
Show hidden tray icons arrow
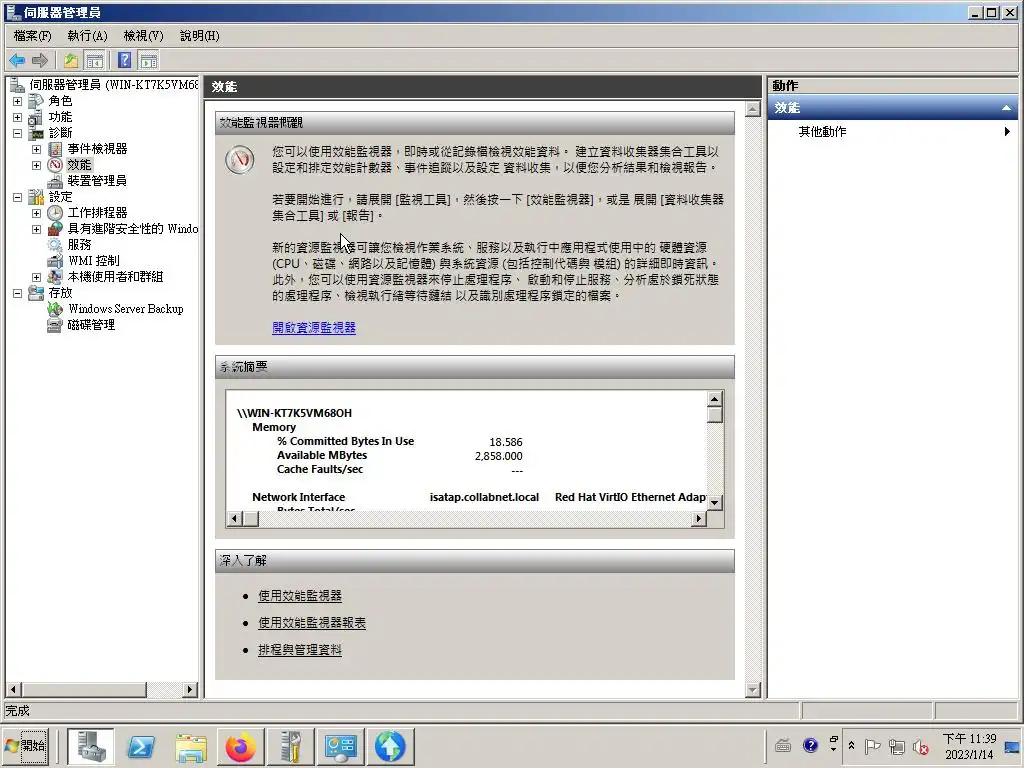tap(851, 746)
